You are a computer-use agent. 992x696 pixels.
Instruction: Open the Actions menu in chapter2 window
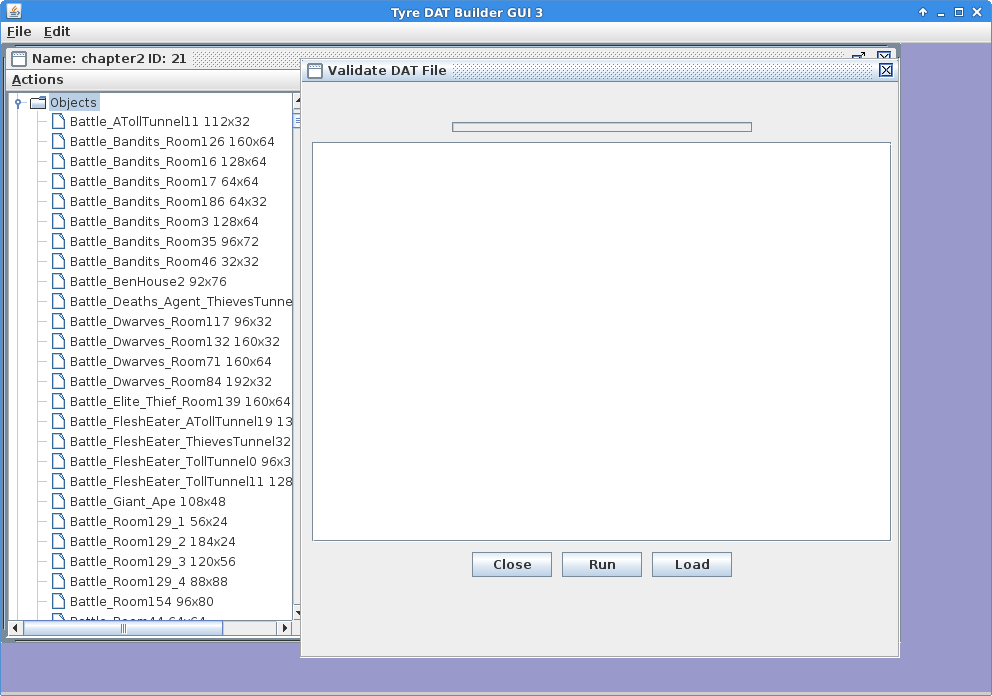pos(37,80)
